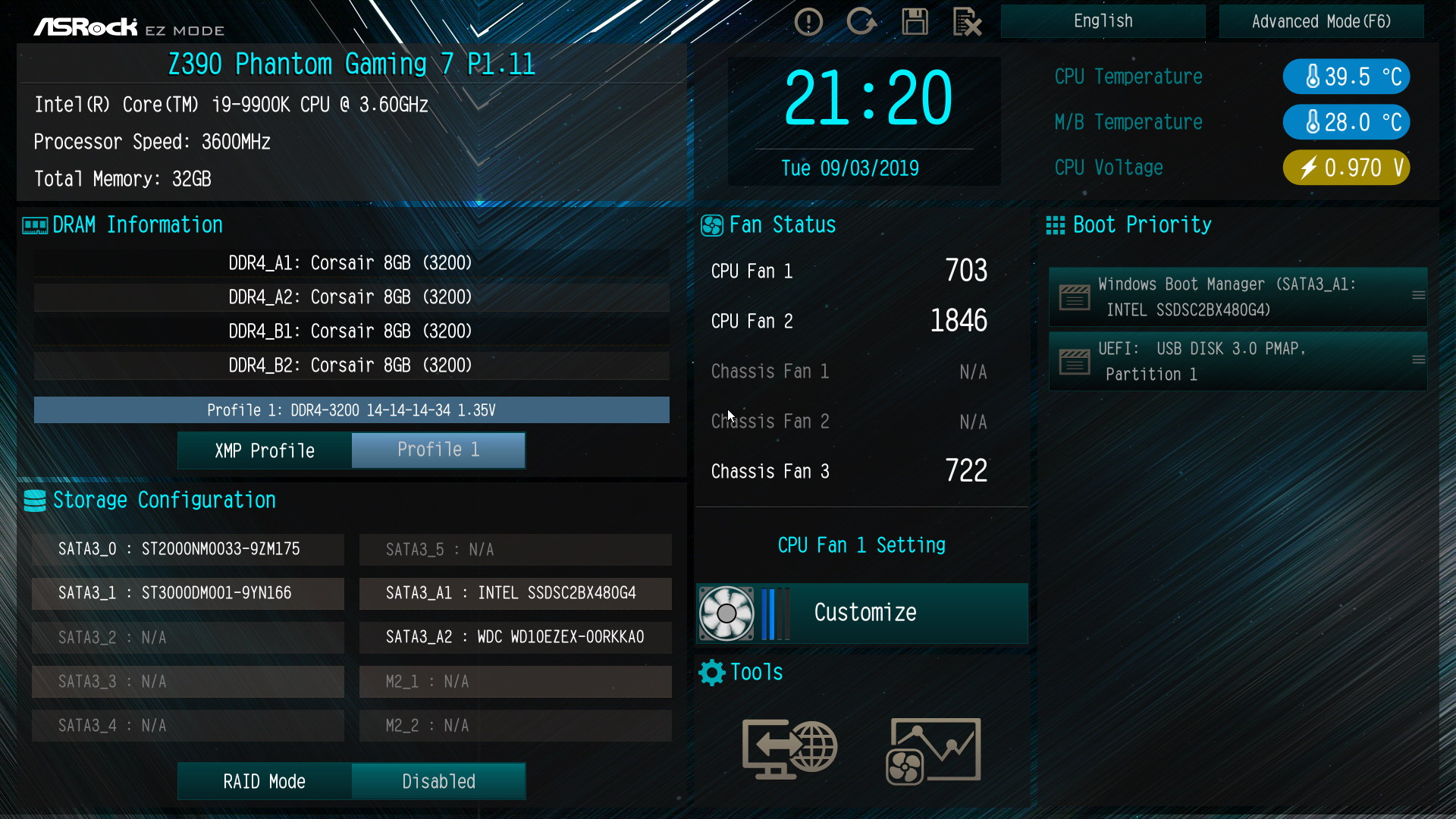Open the English language dropdown
The height and width of the screenshot is (819, 1456).
click(1103, 21)
